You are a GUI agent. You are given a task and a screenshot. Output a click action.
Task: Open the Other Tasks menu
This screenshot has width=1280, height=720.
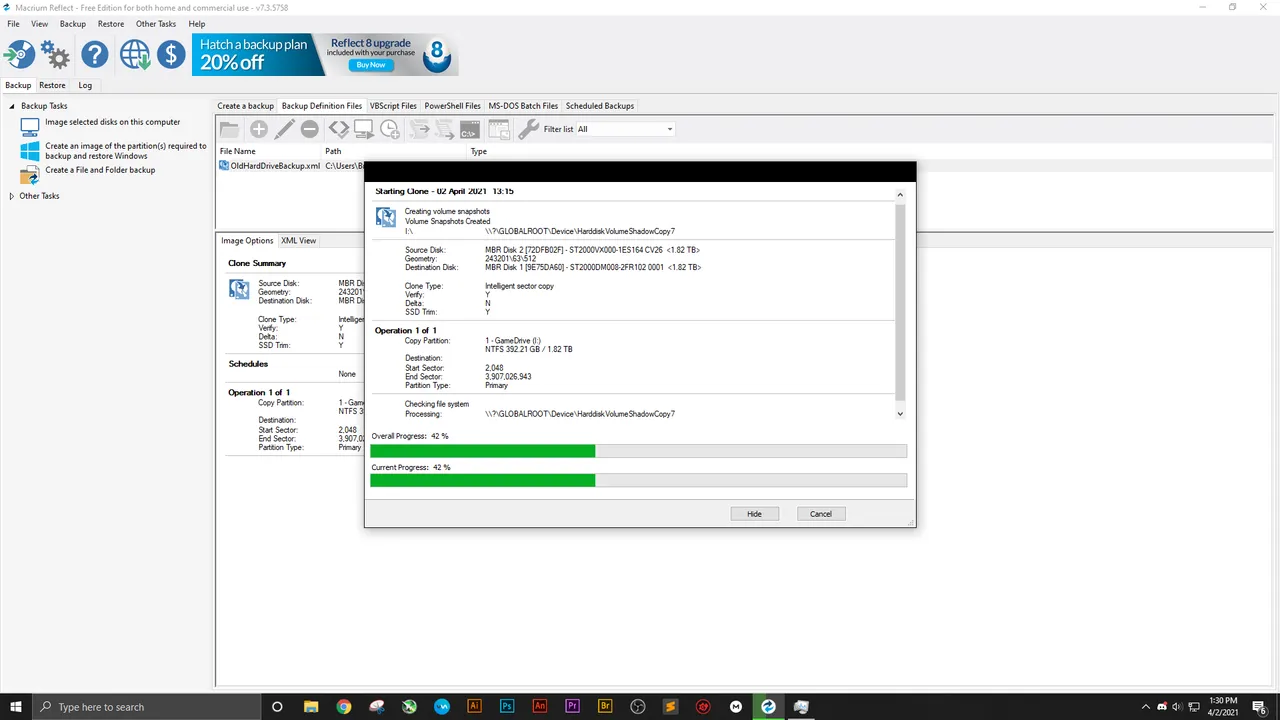[x=156, y=24]
